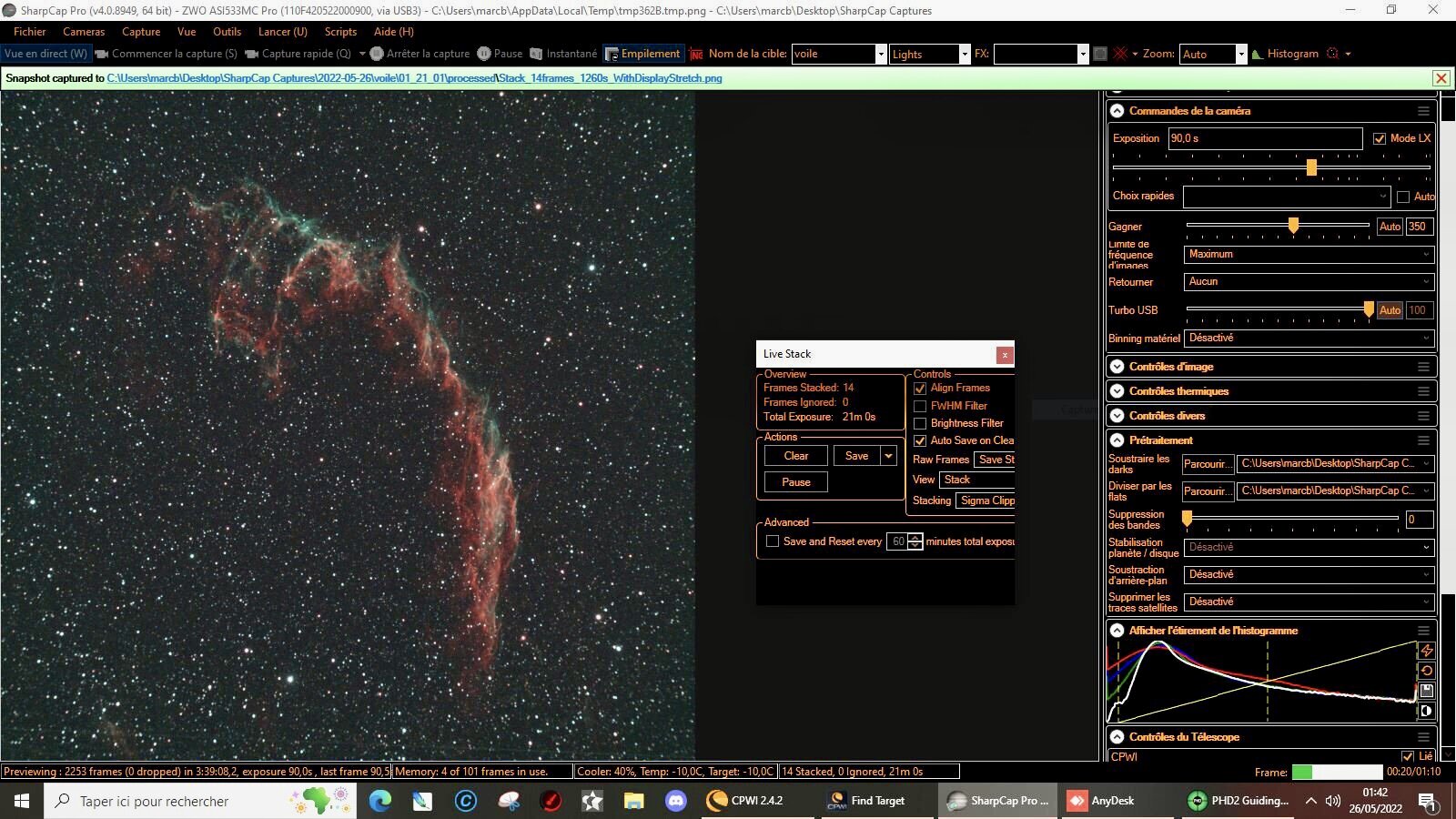Click the volume speaker tray icon
Screen dimensions: 1456x819
click(1333, 801)
